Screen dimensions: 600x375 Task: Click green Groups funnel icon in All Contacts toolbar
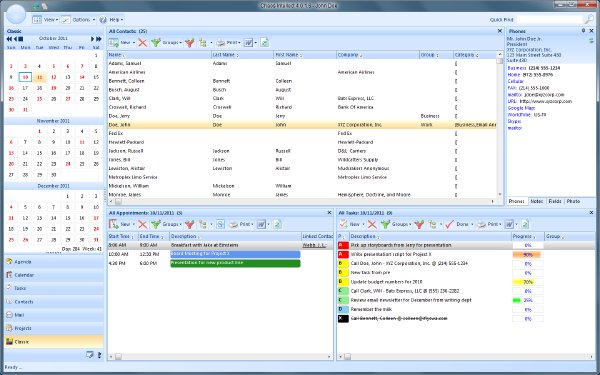pos(156,42)
